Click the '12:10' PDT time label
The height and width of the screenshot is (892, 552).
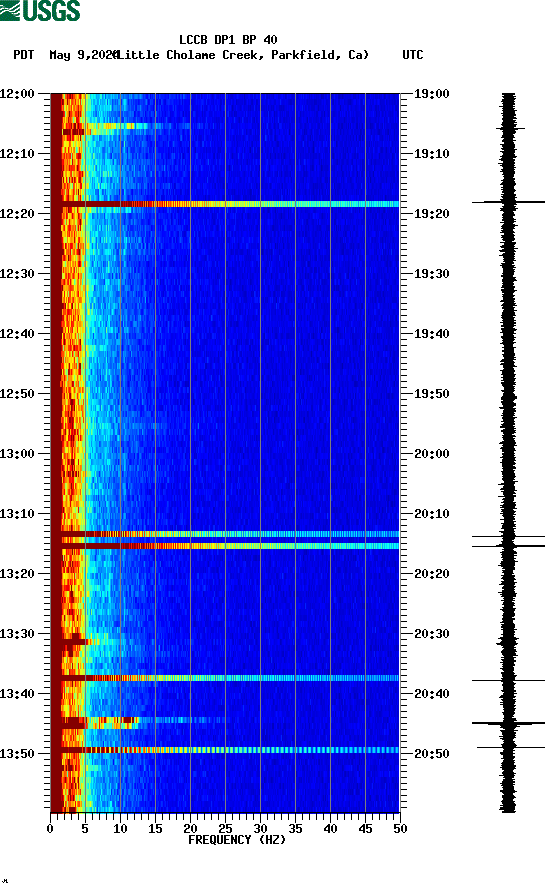pyautogui.click(x=17, y=154)
